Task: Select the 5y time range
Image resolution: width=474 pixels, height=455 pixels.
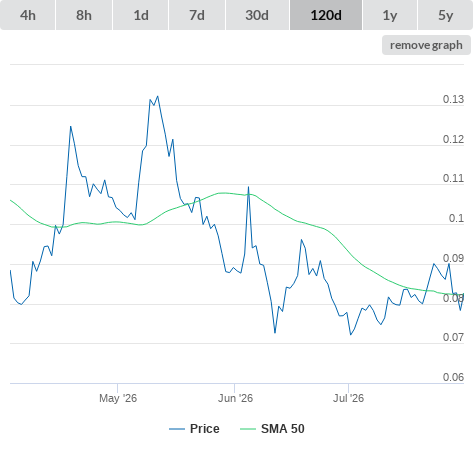Action: tap(445, 15)
